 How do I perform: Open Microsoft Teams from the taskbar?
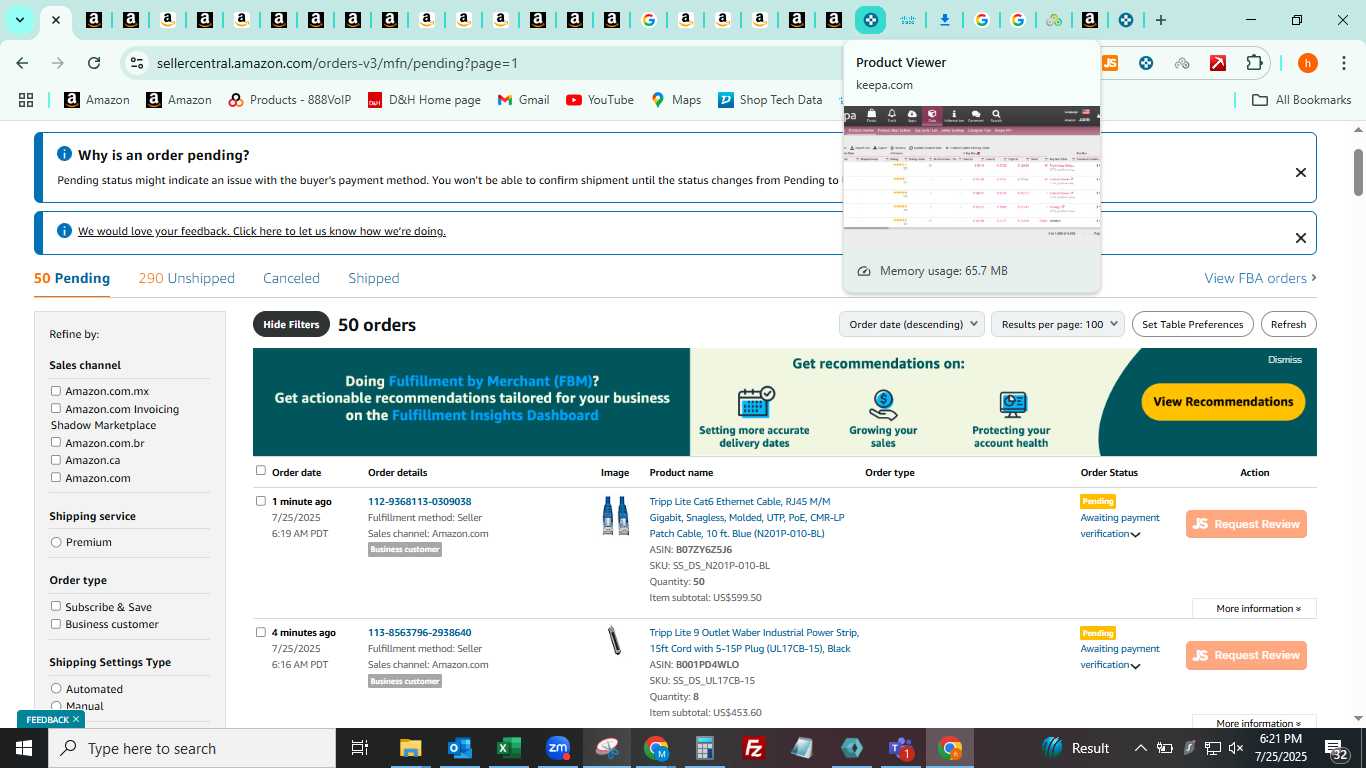point(900,748)
